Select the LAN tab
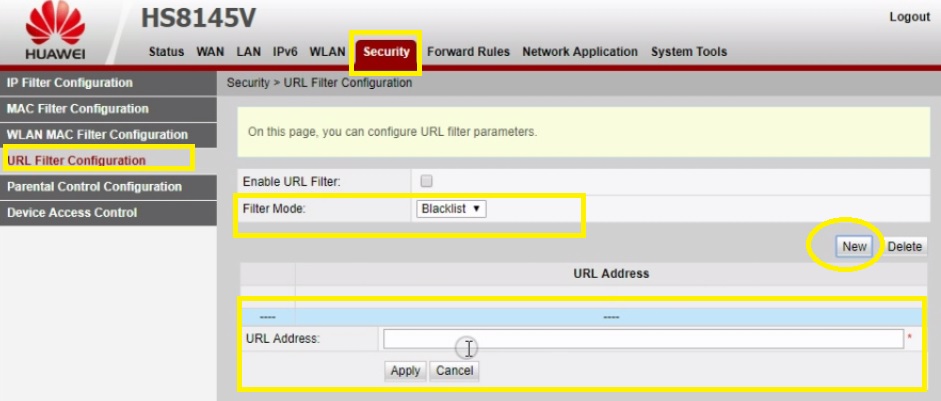941x401 pixels. tap(248, 52)
